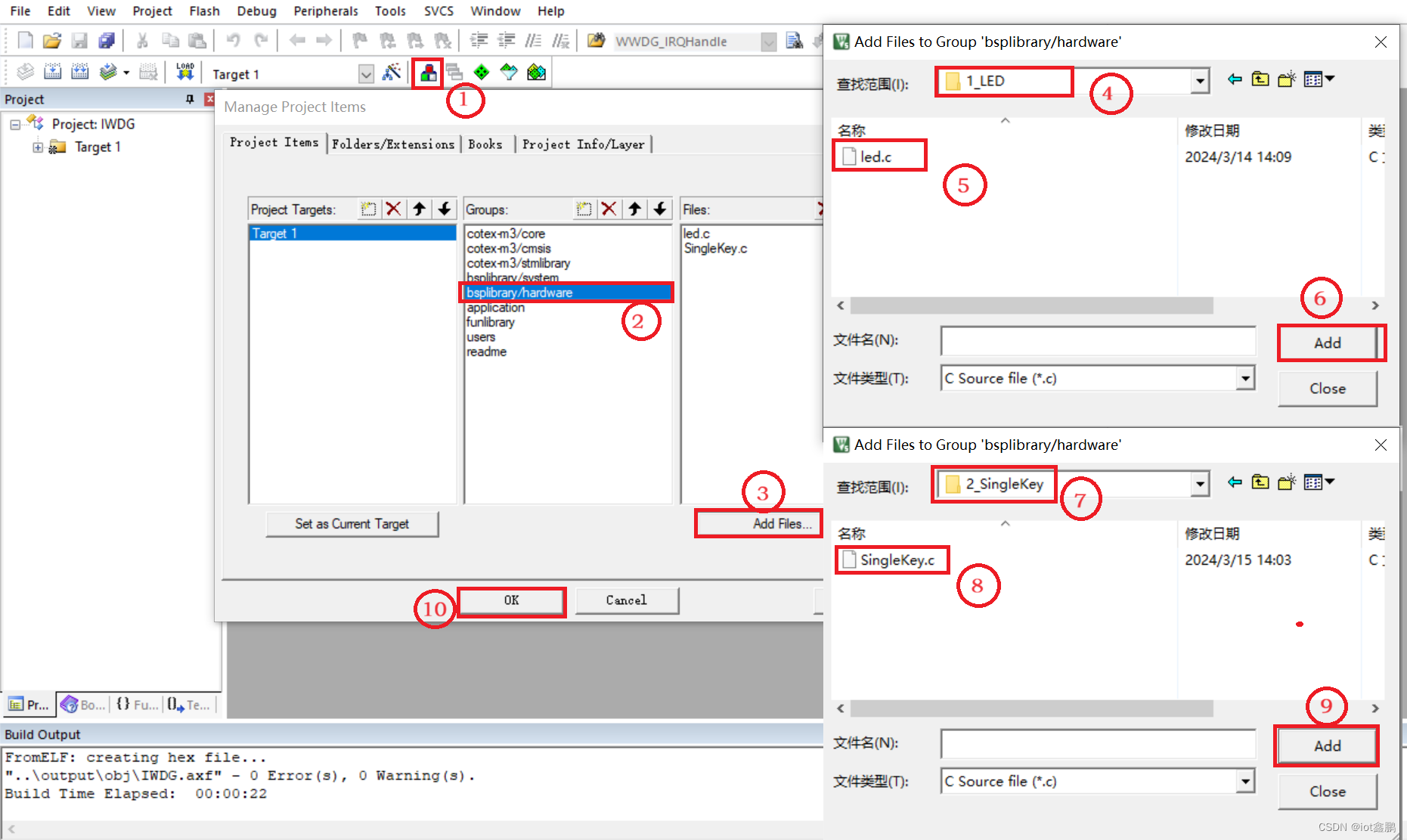Image resolution: width=1407 pixels, height=840 pixels.
Task: Click the Undo arrow icon
Action: pos(234,41)
